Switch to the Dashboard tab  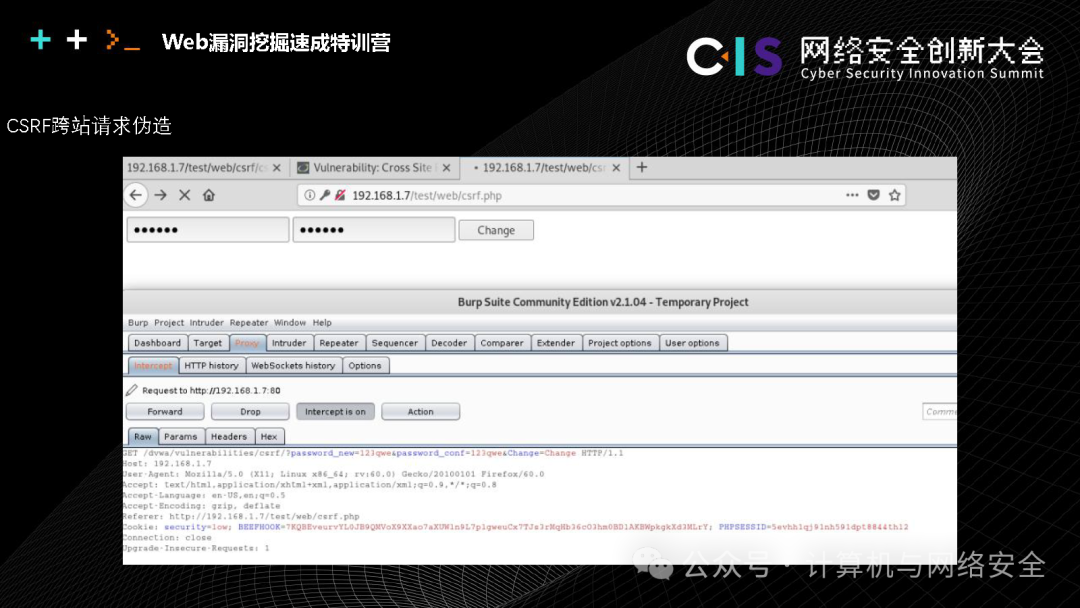(x=158, y=343)
